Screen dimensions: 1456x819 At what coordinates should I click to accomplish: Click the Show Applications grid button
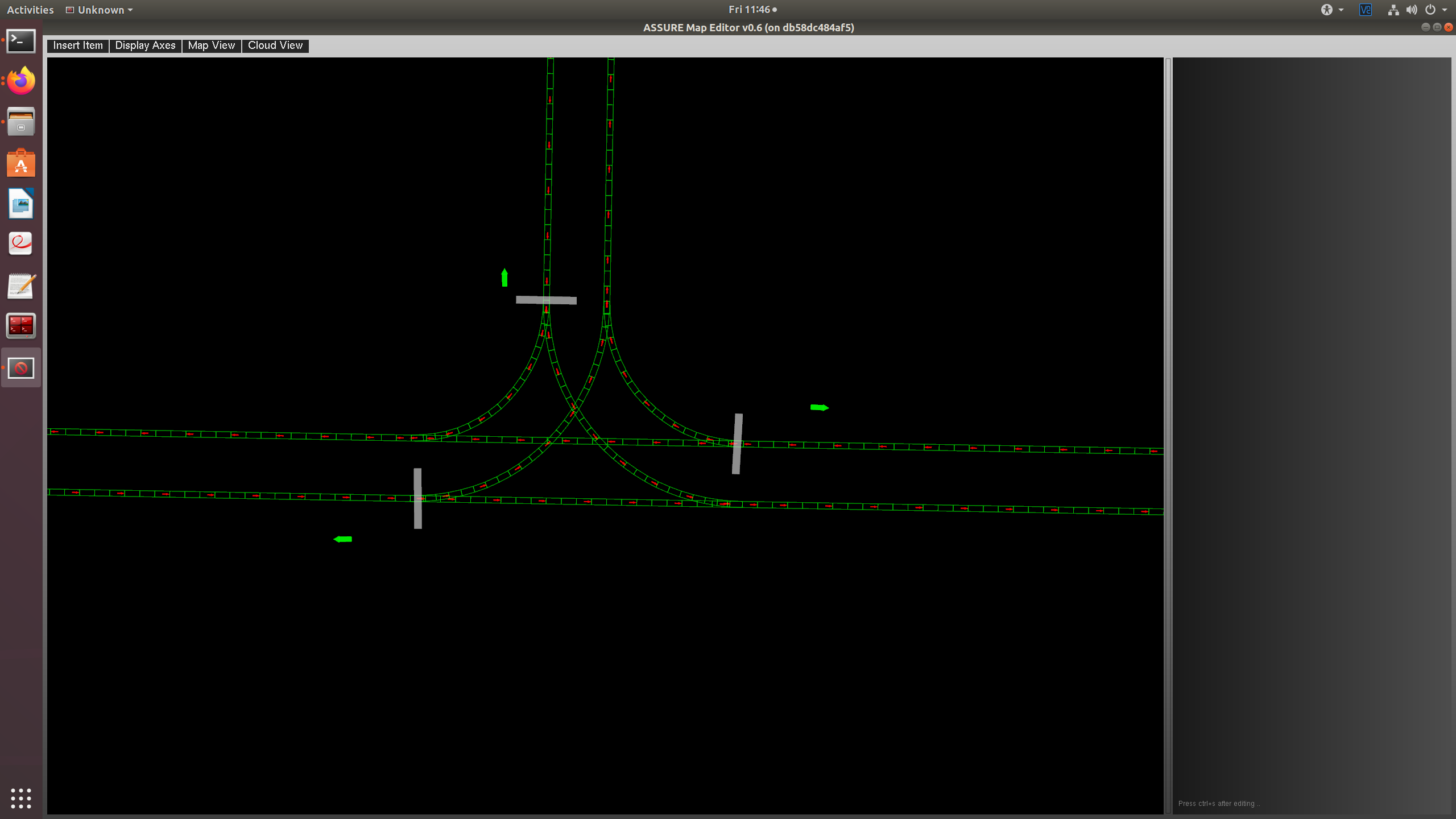pos(20,799)
